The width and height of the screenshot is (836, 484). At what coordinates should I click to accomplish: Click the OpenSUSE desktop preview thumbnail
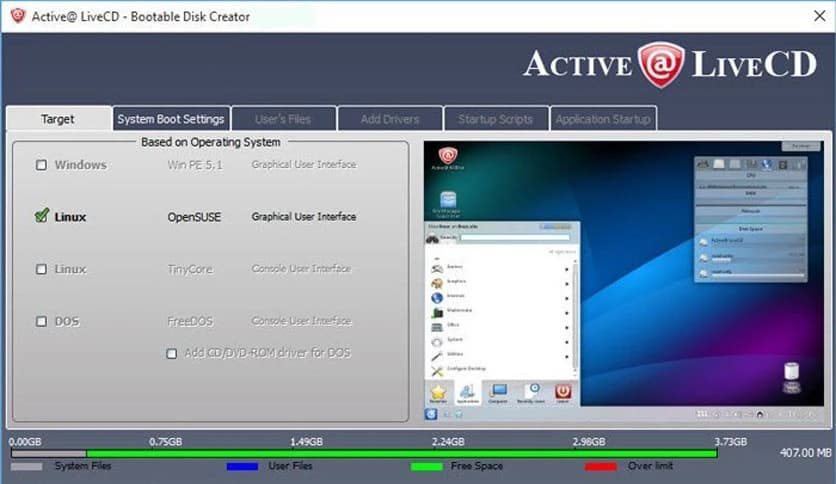624,281
